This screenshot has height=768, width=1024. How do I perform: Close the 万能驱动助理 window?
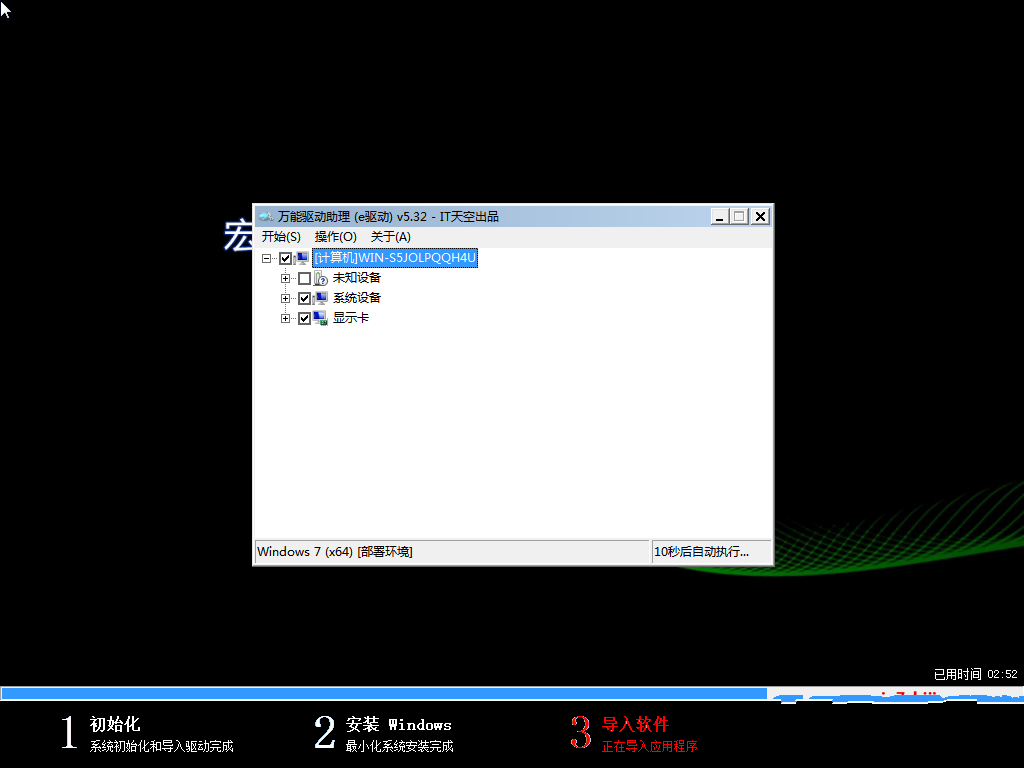click(760, 216)
